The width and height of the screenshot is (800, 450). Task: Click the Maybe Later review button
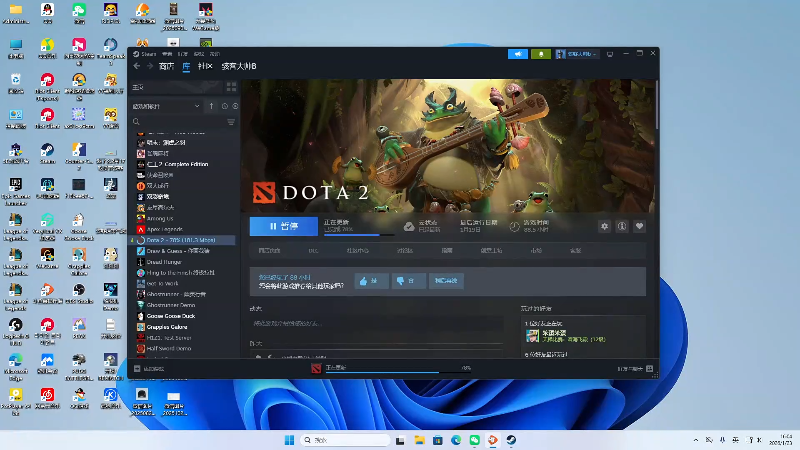pyautogui.click(x=446, y=281)
